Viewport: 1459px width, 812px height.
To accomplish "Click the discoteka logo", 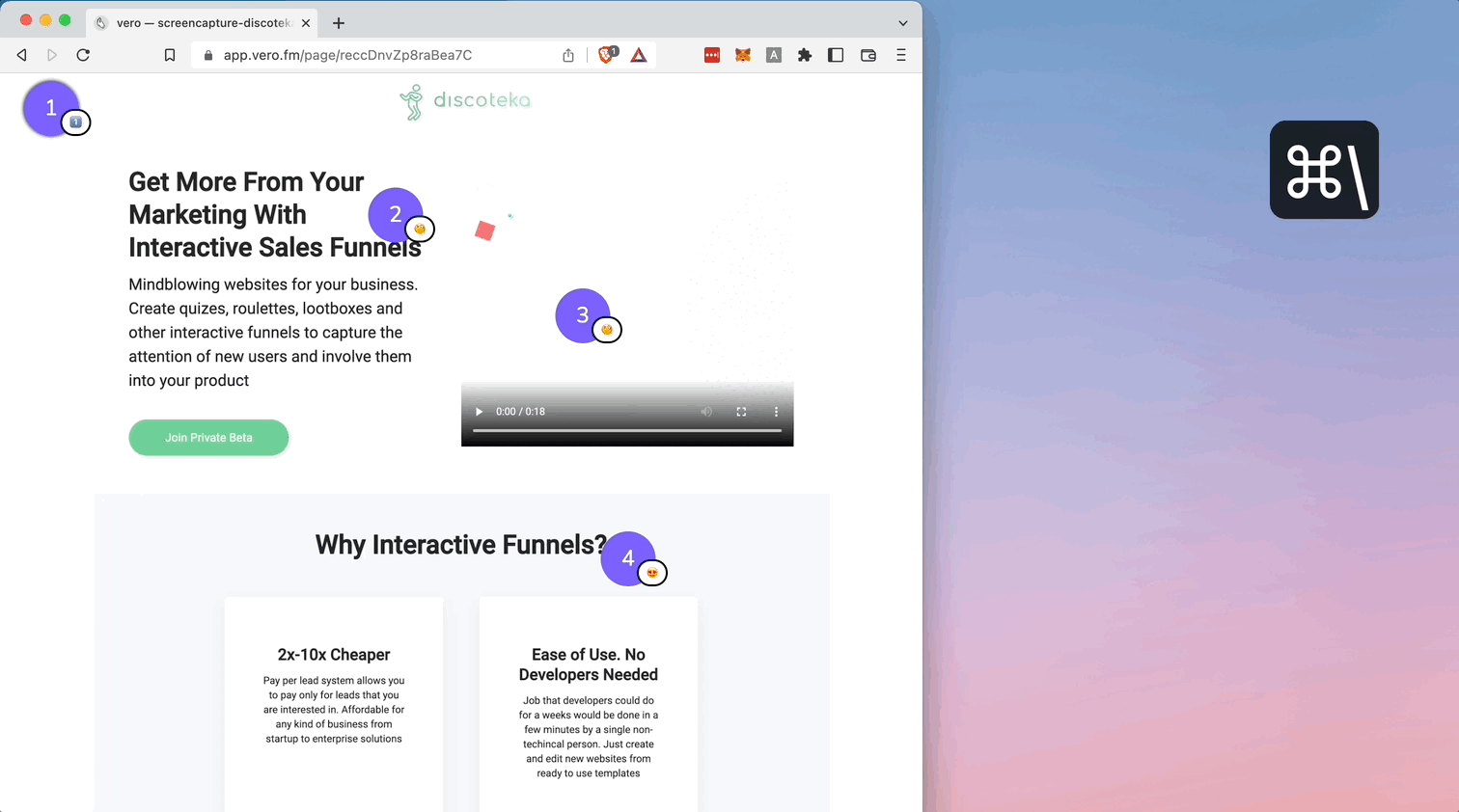I will (465, 101).
